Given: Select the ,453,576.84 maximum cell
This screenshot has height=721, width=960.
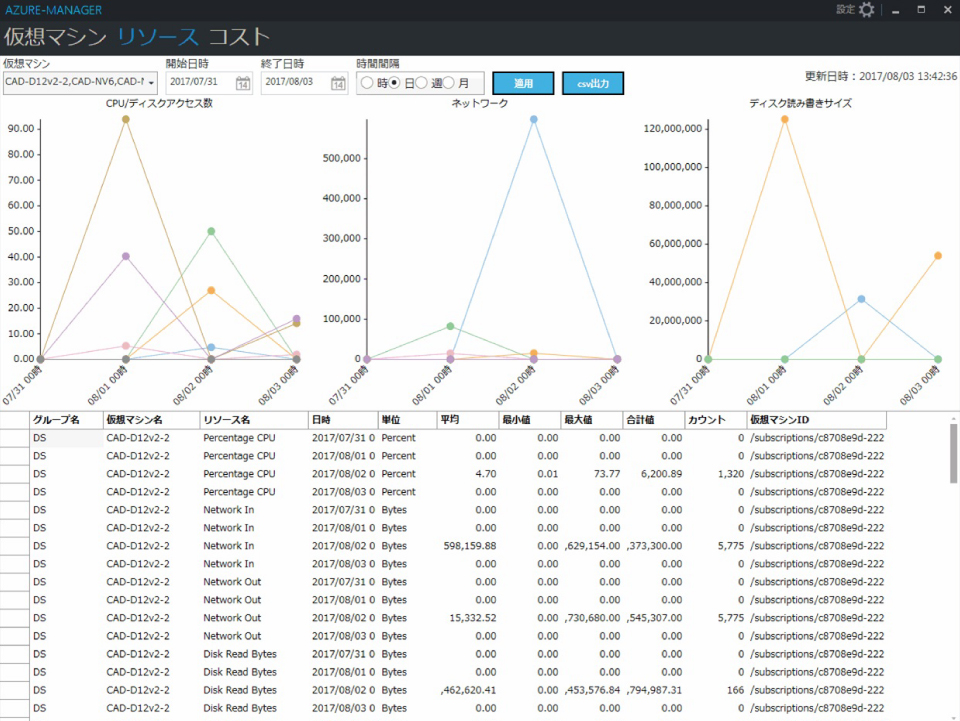Looking at the screenshot, I should tap(592, 690).
